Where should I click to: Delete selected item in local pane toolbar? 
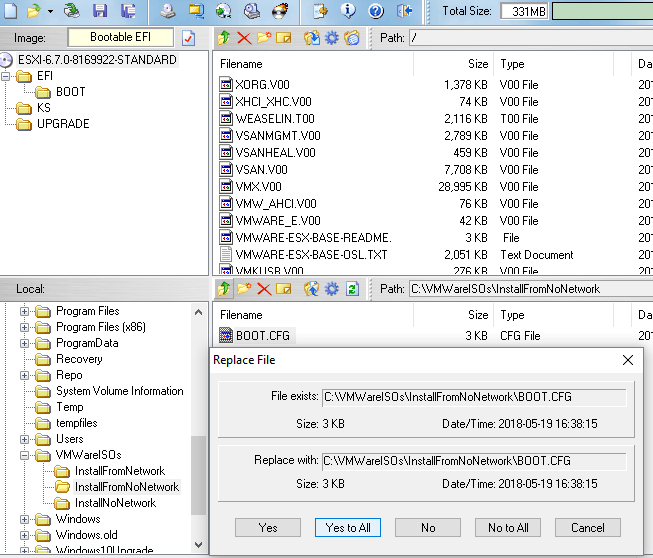264,289
